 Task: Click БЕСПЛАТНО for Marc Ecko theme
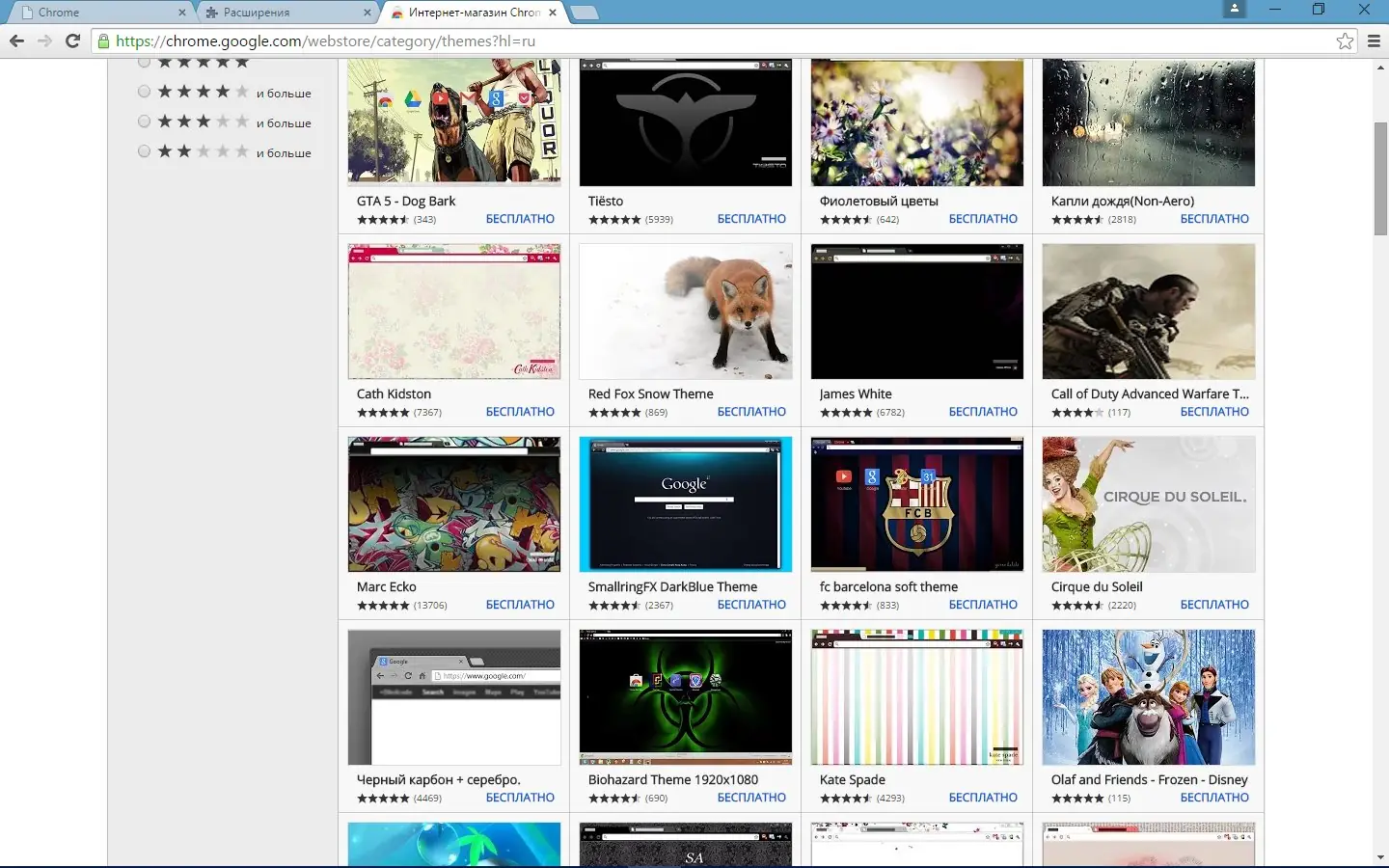click(x=520, y=605)
